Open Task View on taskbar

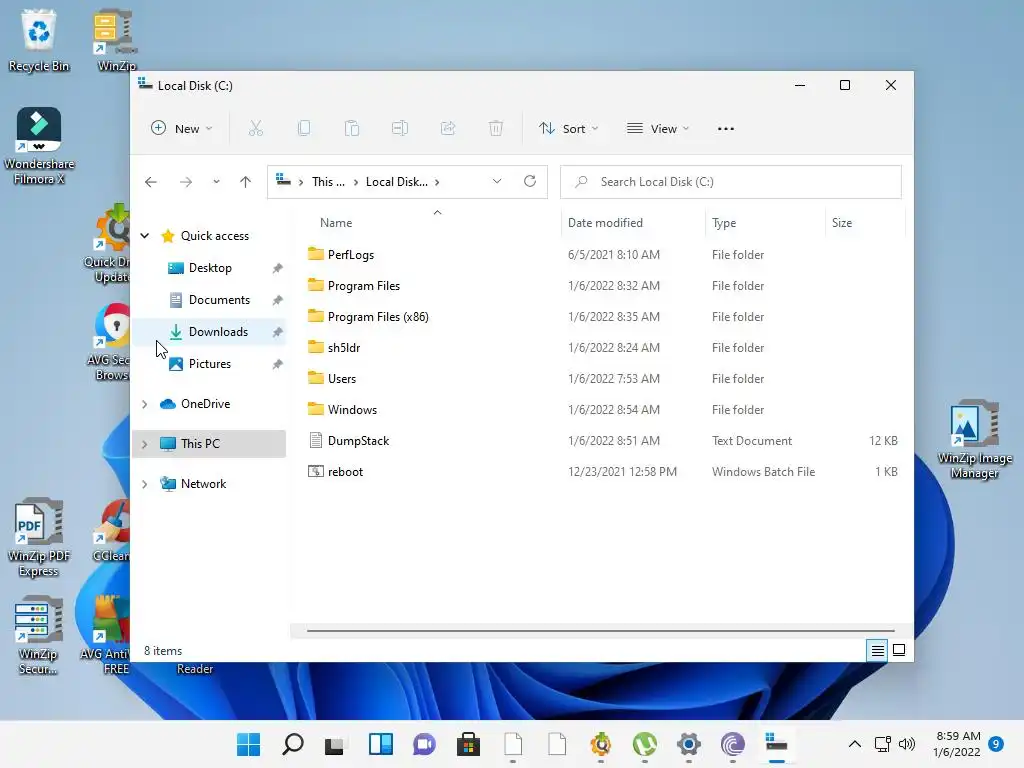point(336,744)
